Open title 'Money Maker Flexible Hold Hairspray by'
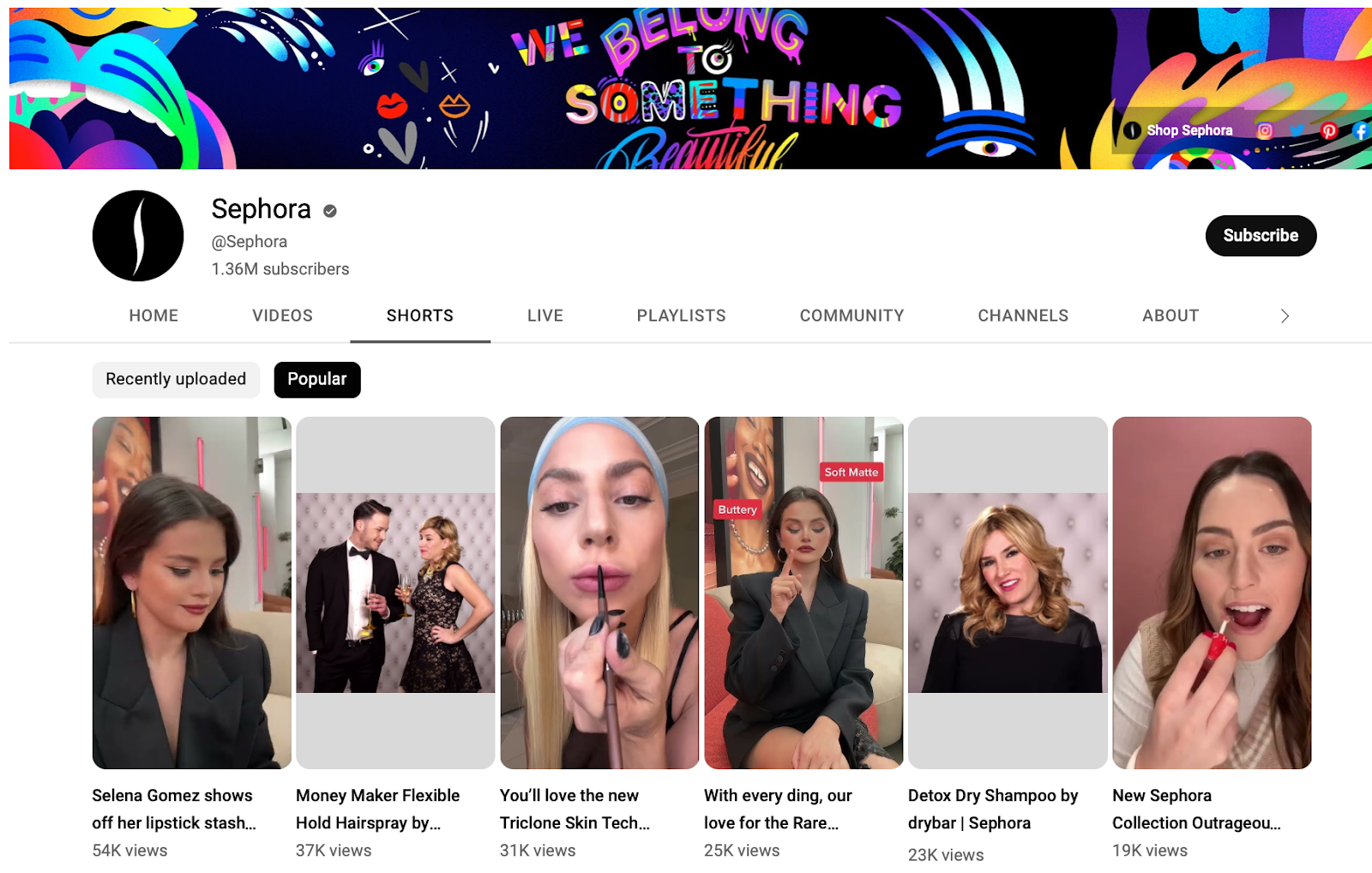 tap(378, 810)
